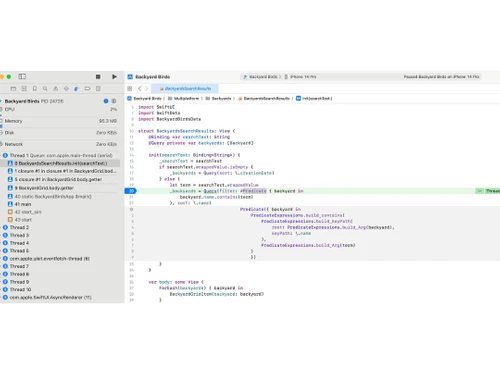Click ForEach(backyards) line in body
This screenshot has width=500, height=375.
point(201,288)
